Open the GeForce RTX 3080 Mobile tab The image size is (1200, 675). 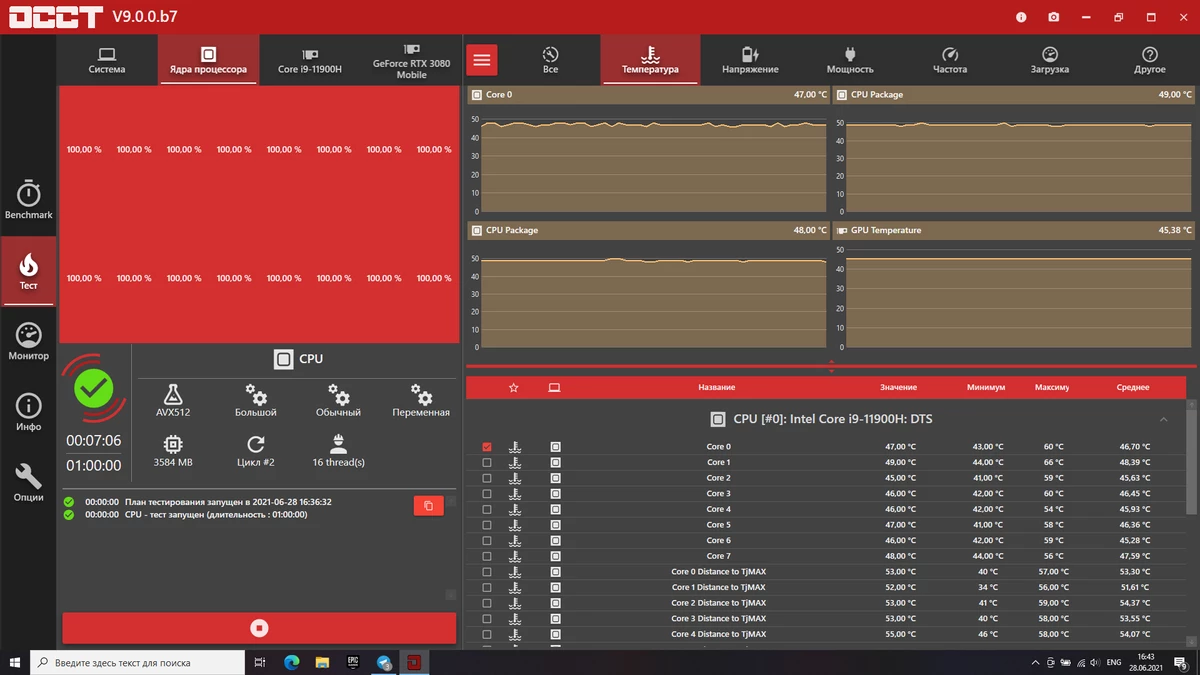(411, 60)
